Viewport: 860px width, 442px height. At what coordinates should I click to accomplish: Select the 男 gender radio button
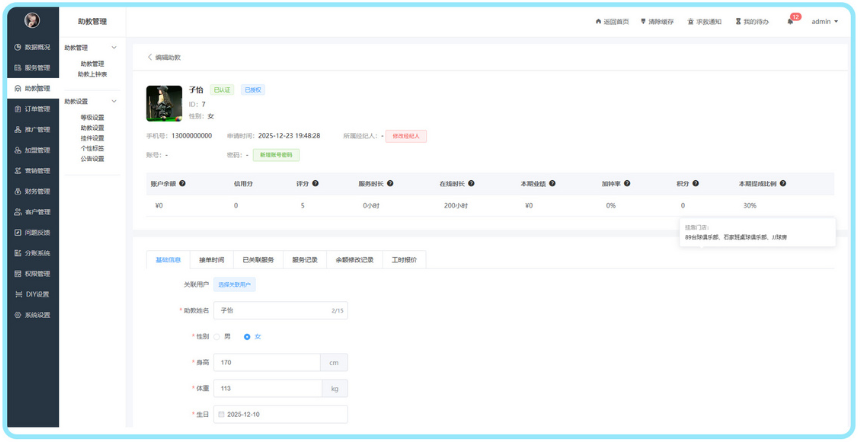(217, 336)
